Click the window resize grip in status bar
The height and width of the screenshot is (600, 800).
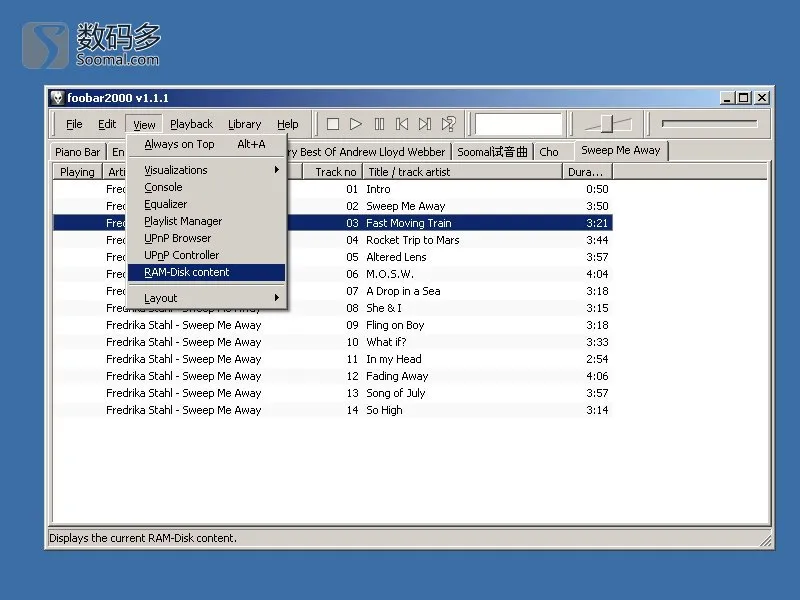(x=765, y=540)
